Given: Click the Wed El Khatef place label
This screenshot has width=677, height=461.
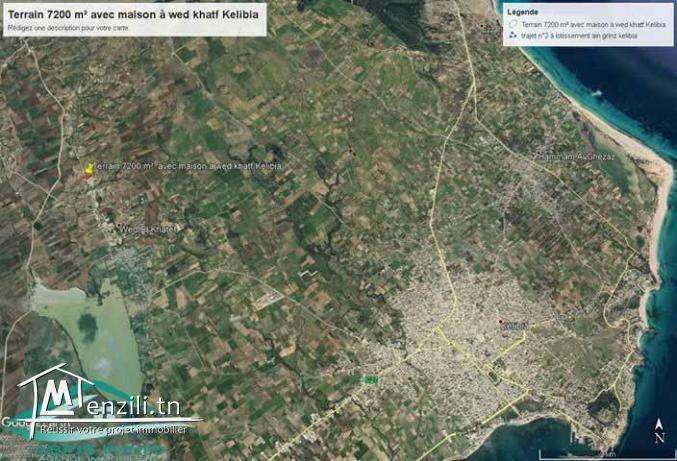Looking at the screenshot, I should pos(146,229).
